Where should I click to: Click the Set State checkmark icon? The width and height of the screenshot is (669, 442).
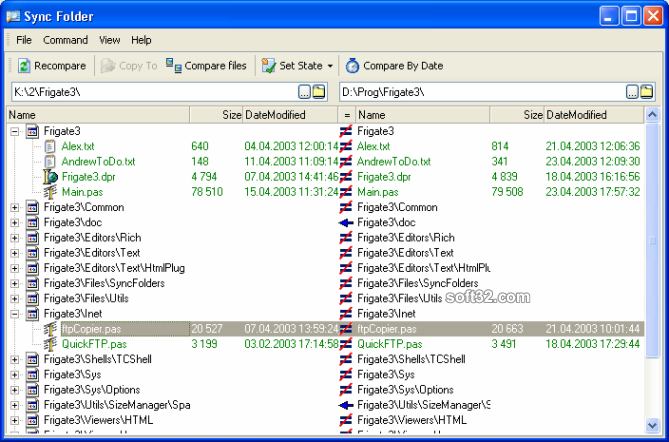[x=268, y=66]
